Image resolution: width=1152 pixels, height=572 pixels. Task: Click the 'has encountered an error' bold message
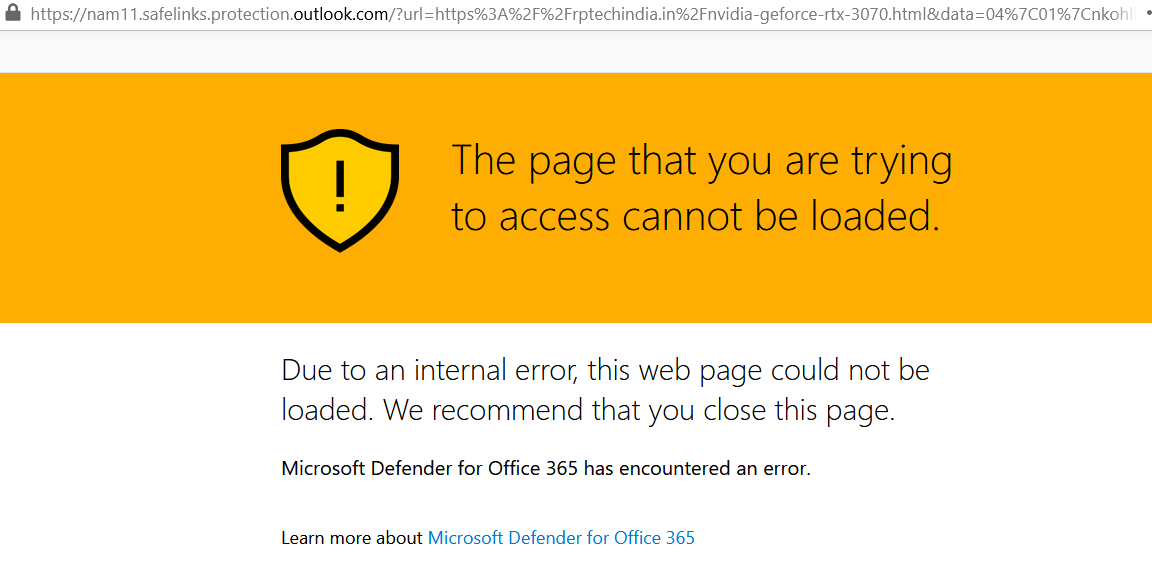point(697,468)
